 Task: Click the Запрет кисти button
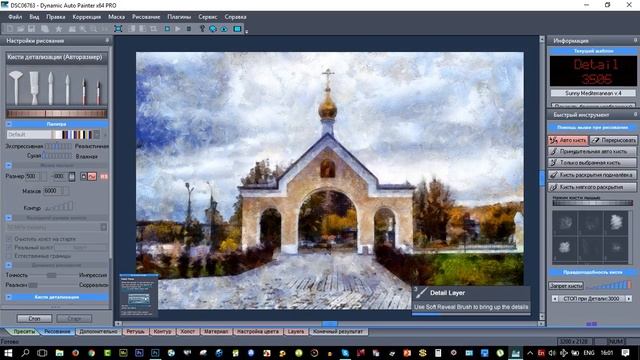click(566, 286)
